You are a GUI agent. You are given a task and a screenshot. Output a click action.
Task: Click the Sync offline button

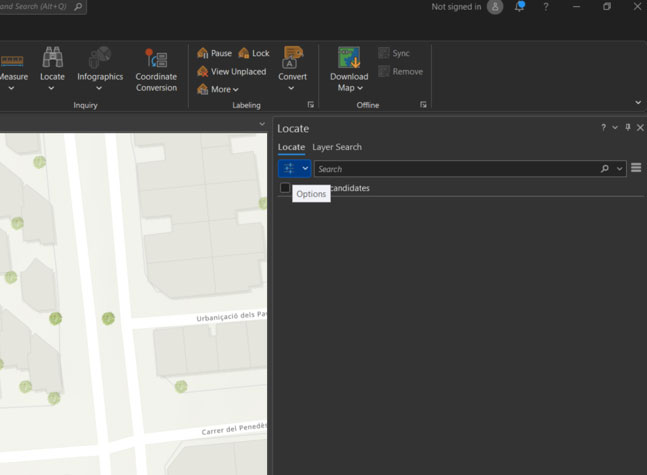[x=394, y=53]
